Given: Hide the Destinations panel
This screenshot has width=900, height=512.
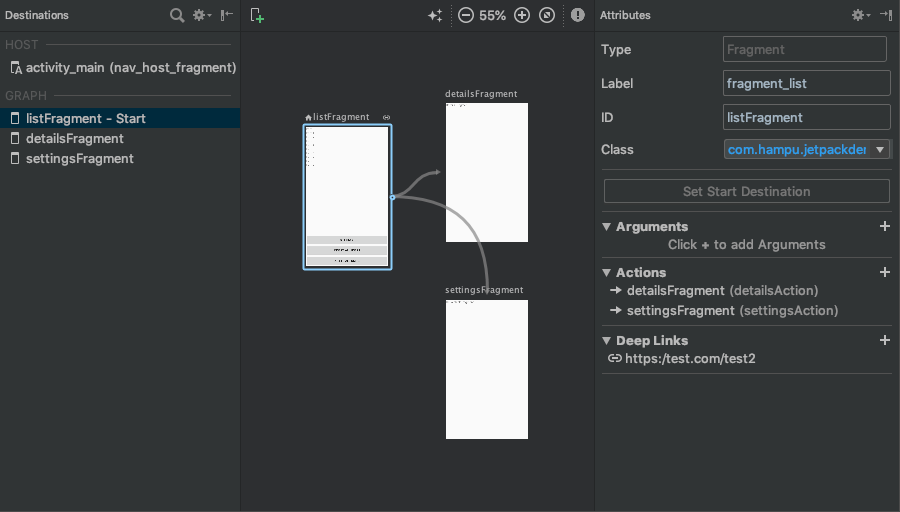Looking at the screenshot, I should click(227, 15).
